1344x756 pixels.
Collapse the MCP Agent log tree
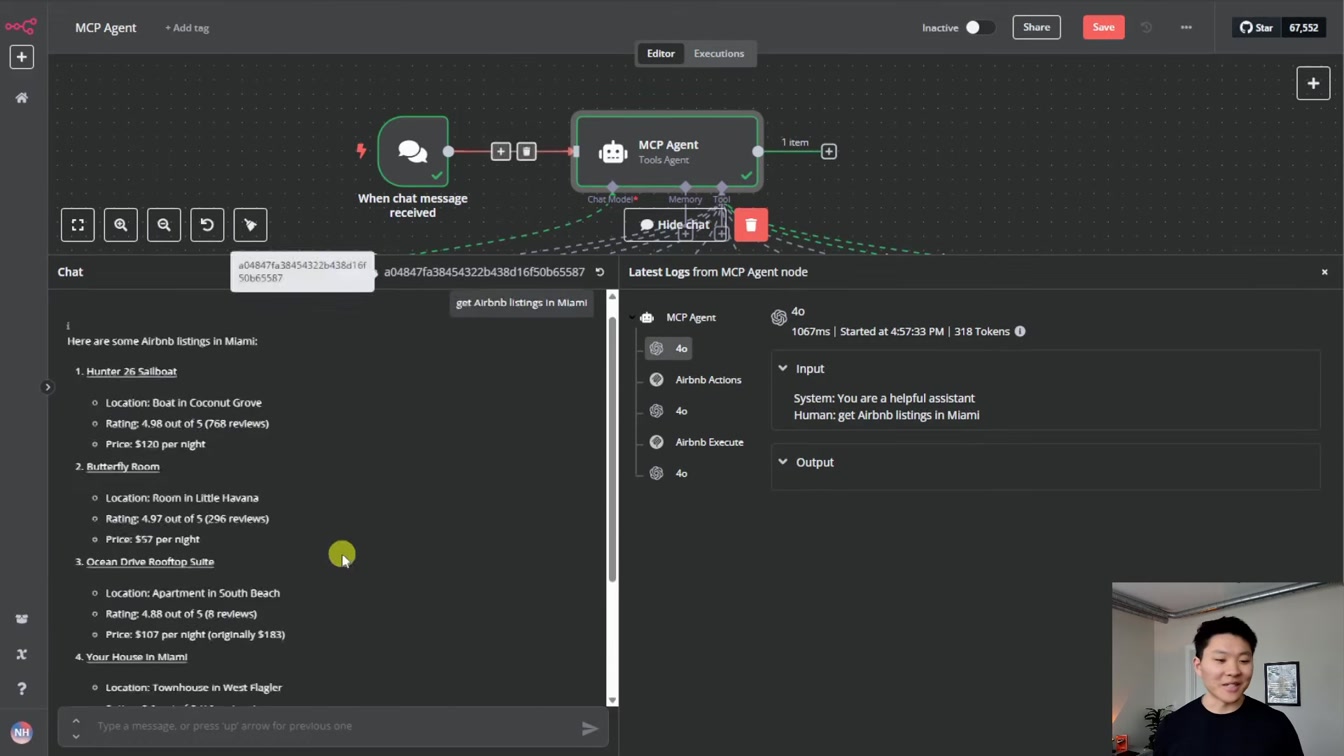coord(632,318)
